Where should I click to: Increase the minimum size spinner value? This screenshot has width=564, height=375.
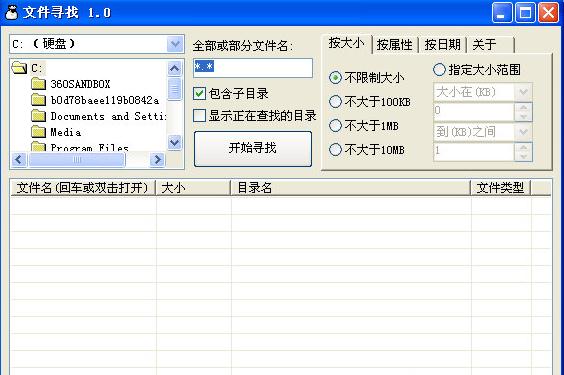coord(523,108)
